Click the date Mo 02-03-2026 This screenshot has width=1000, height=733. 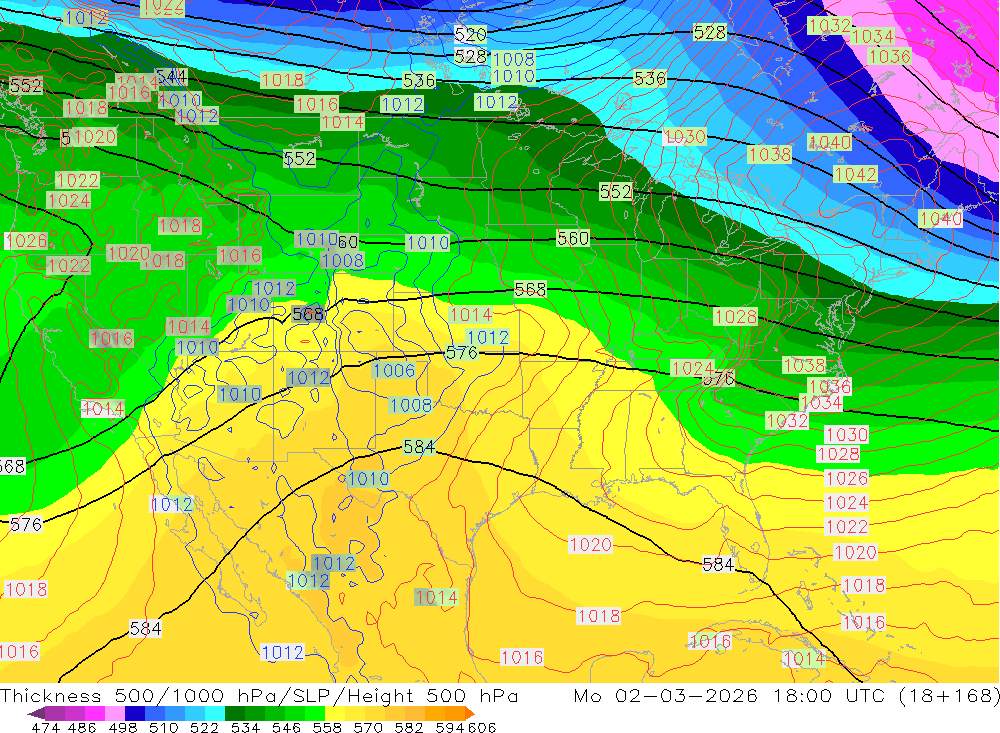[665, 695]
